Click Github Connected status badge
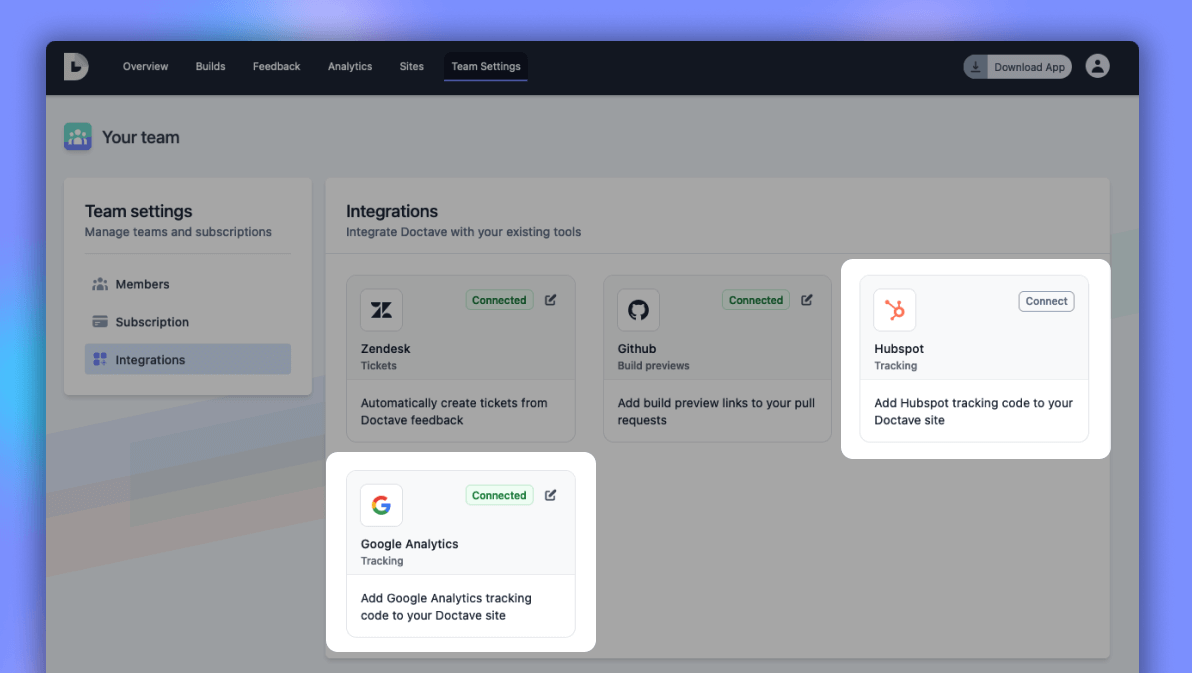 [x=756, y=300]
